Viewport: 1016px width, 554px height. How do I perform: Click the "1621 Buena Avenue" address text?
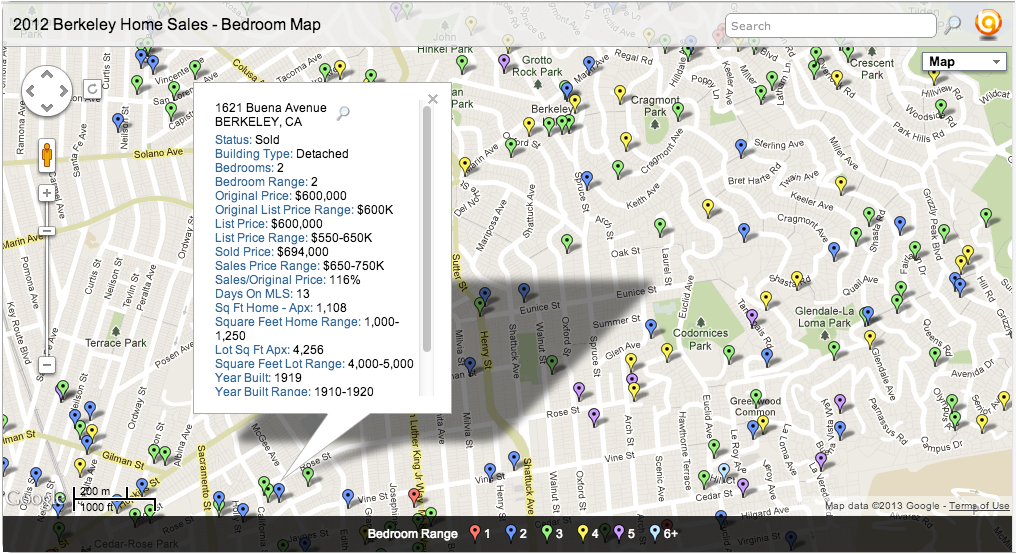coord(271,108)
